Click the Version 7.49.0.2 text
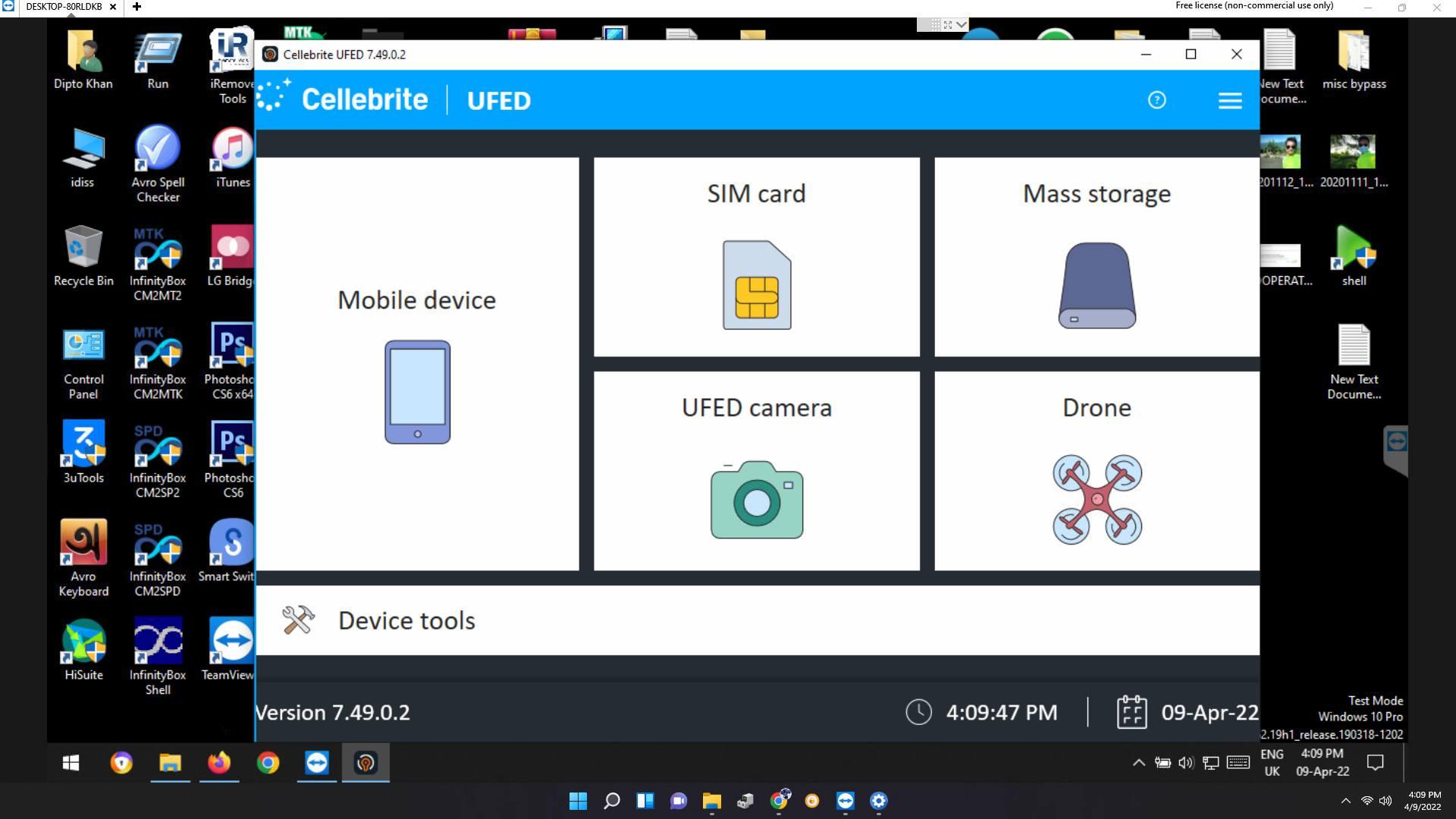 (x=332, y=713)
